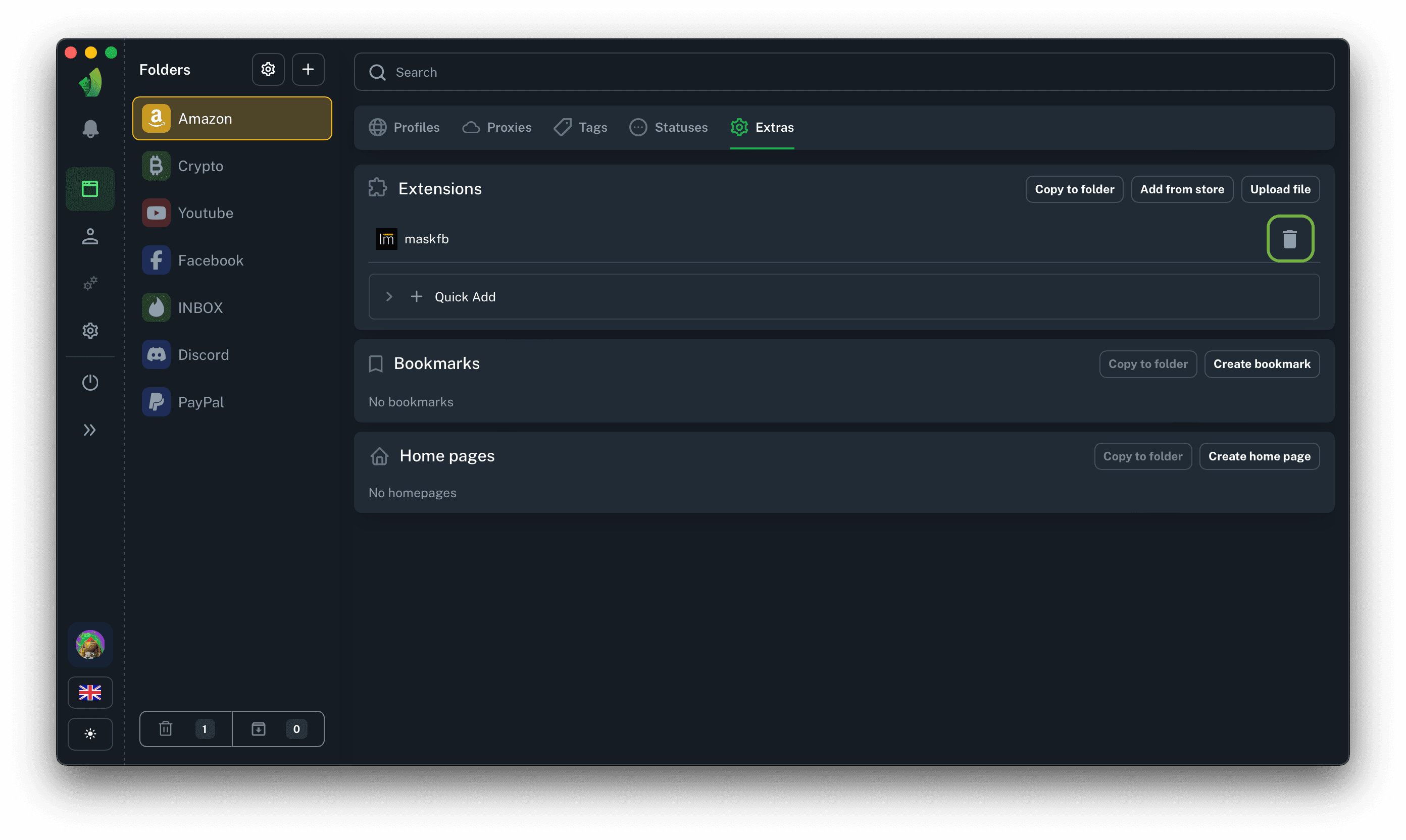This screenshot has height=840, width=1406.
Task: Click the Add from store button
Action: (x=1181, y=189)
